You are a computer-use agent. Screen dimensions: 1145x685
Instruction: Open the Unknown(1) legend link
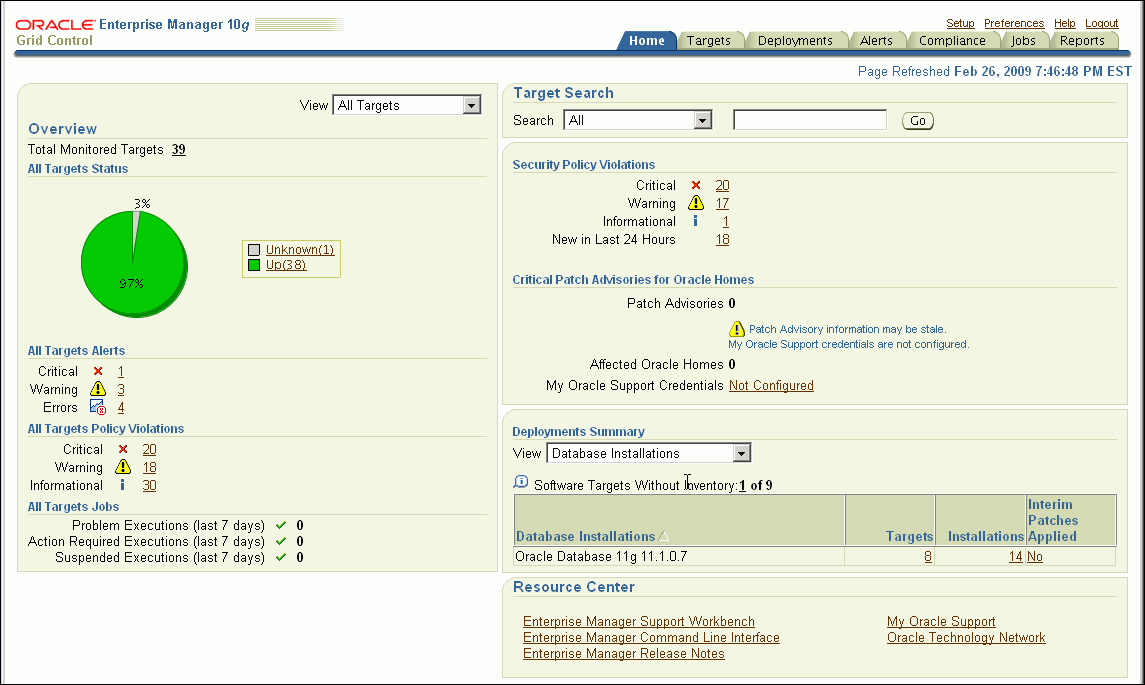(x=299, y=250)
